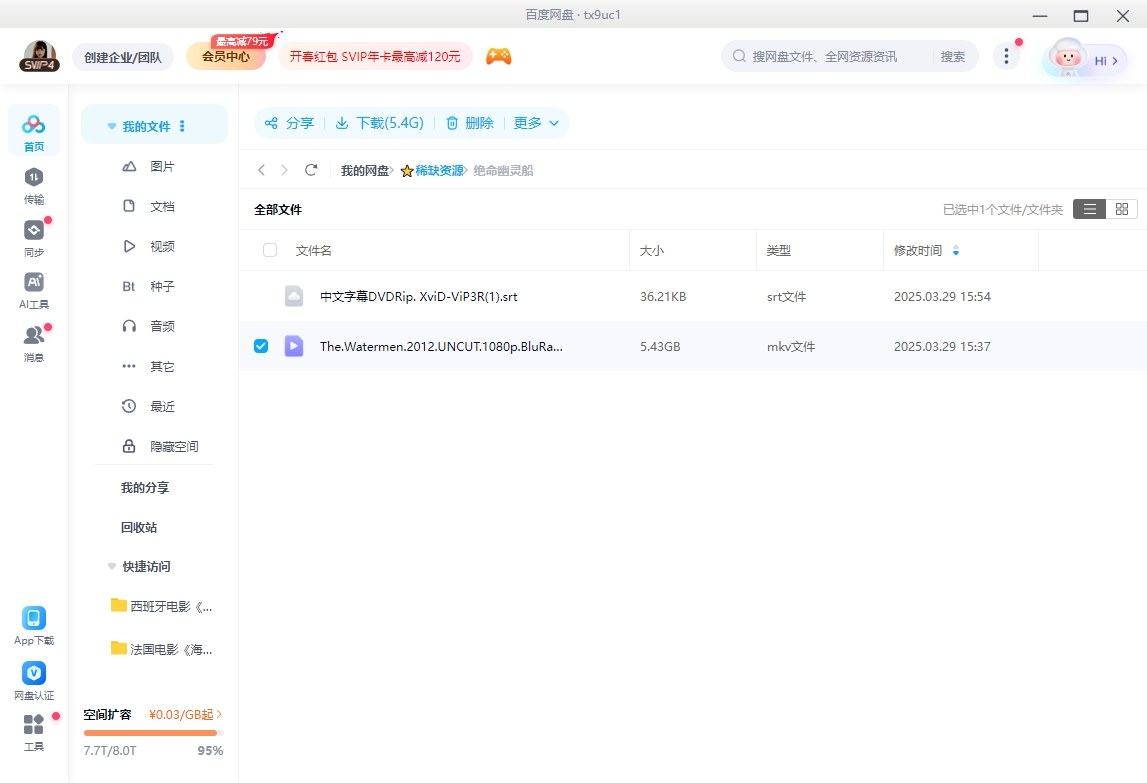Select the 首页 home icon
Image resolution: width=1147 pixels, height=783 pixels.
34,128
